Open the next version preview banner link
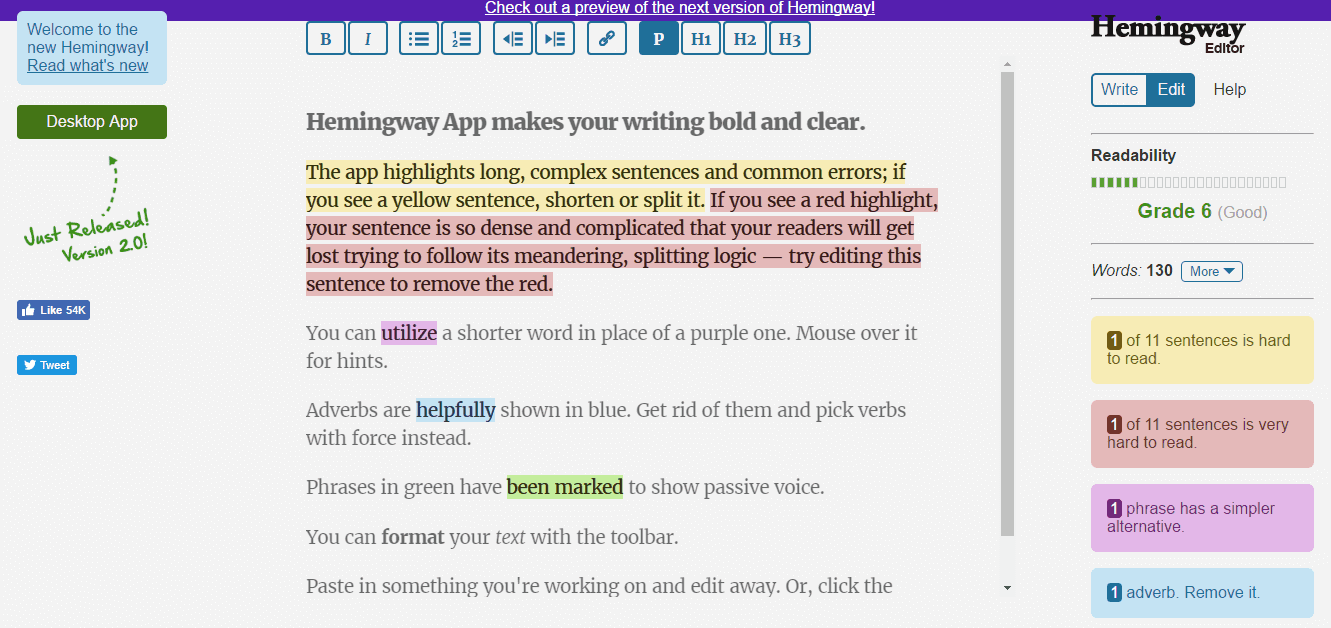 coord(680,8)
